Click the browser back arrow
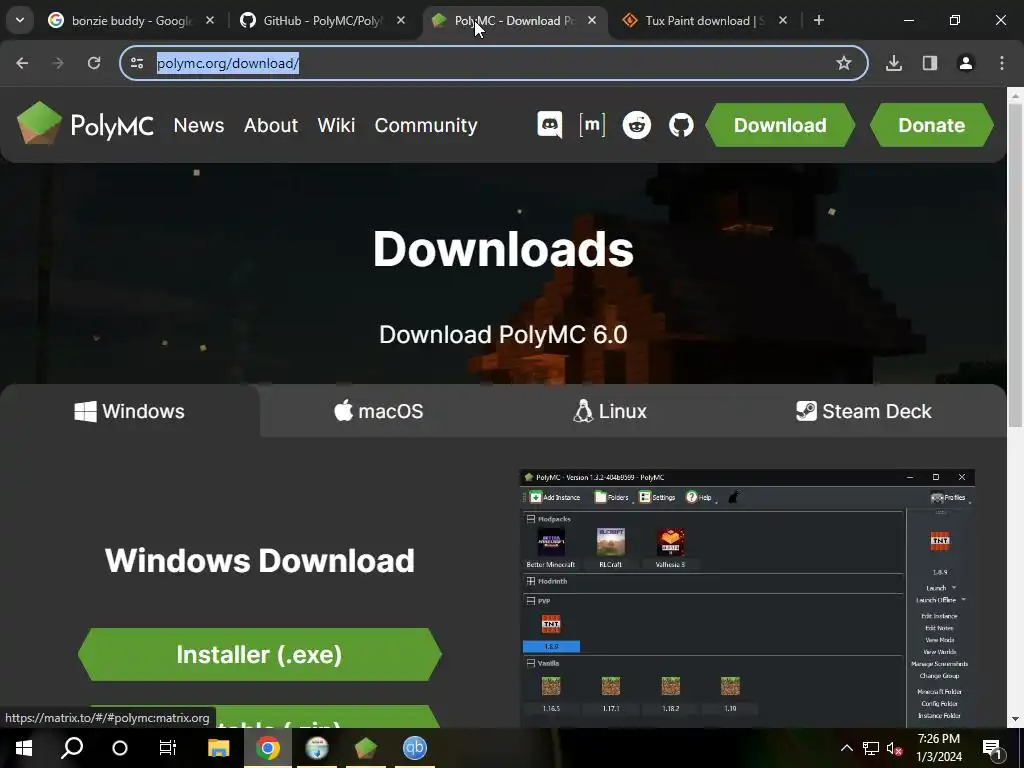The height and width of the screenshot is (768, 1024). point(22,63)
